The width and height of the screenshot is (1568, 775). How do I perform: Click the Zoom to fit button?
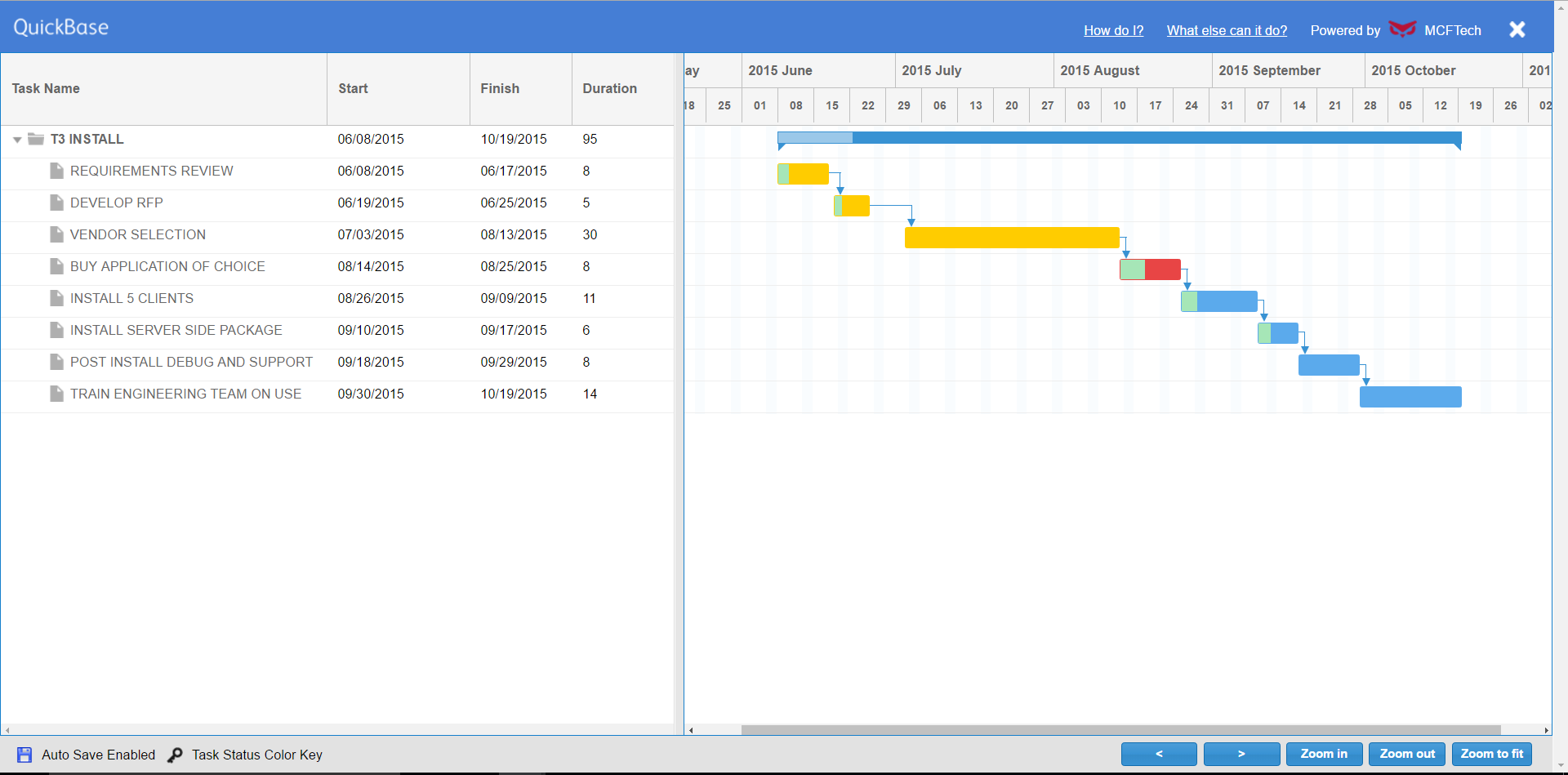(x=1492, y=754)
